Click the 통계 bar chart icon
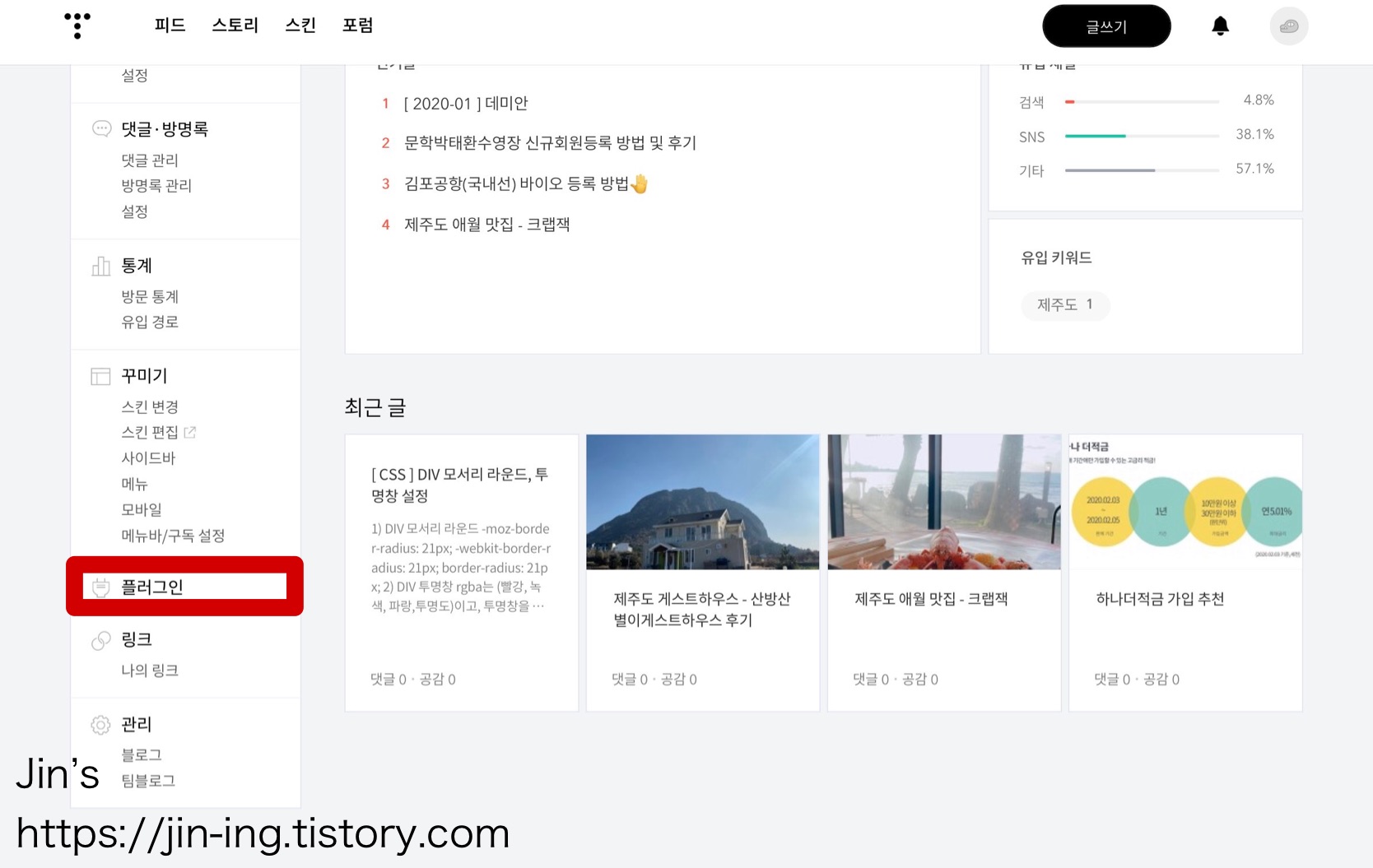The height and width of the screenshot is (868, 1373). coord(101,266)
